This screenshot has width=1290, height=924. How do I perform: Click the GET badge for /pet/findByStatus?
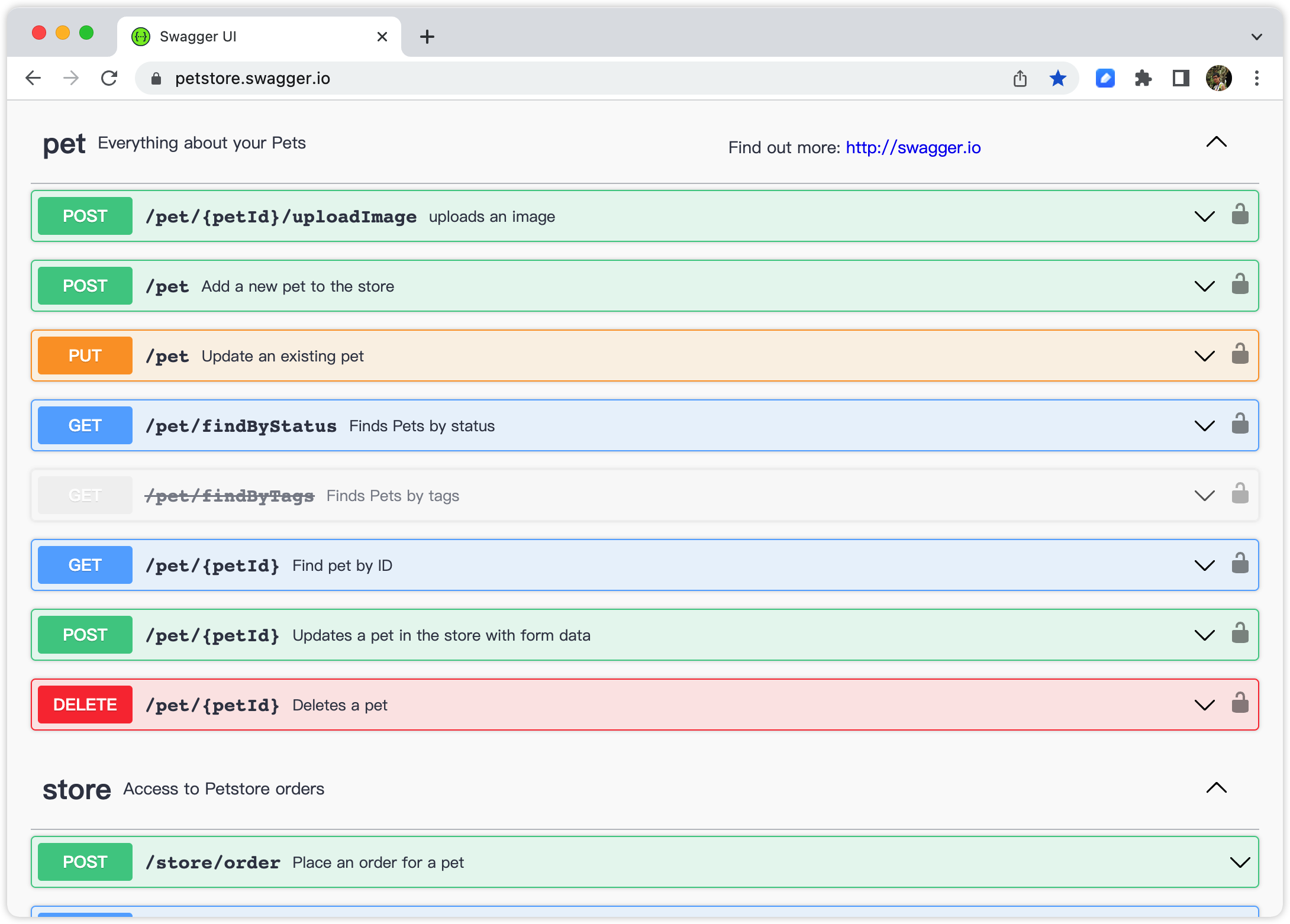[x=85, y=425]
